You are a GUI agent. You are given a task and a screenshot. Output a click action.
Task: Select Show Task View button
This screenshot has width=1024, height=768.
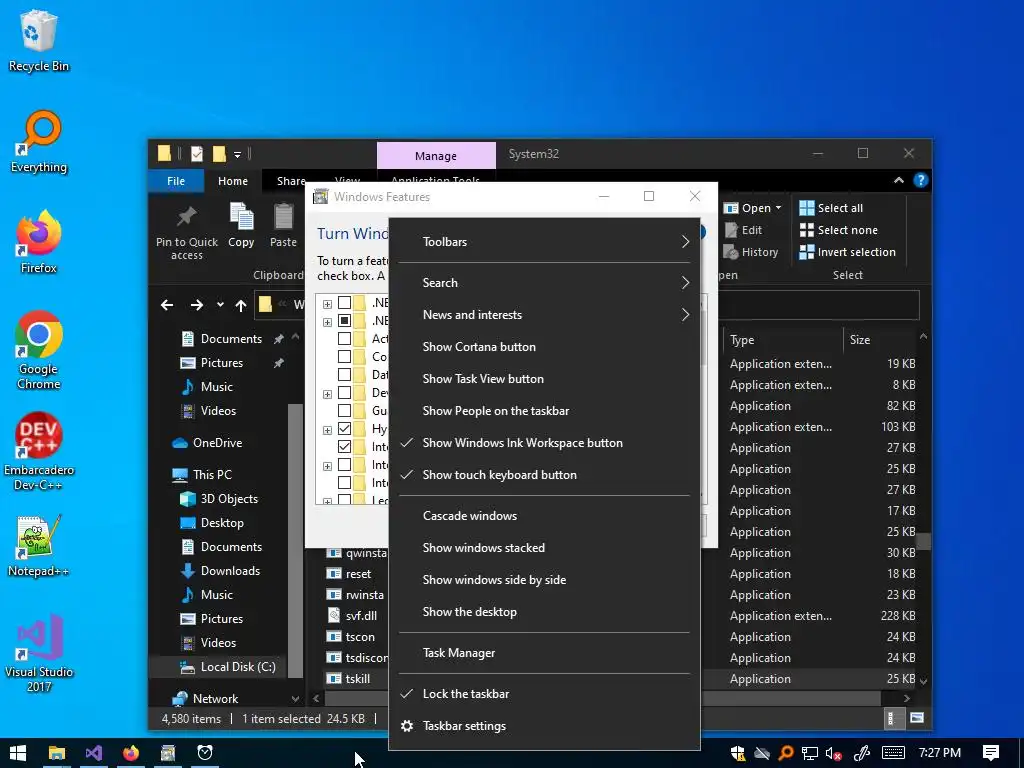(544, 379)
